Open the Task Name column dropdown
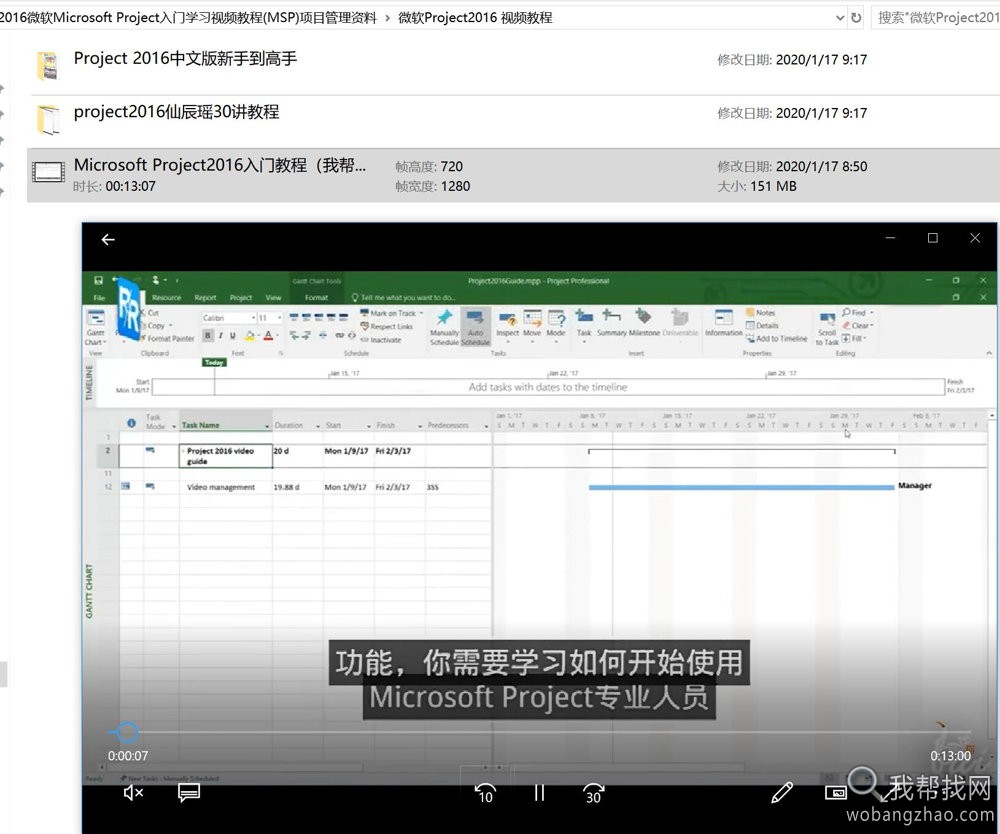 [267, 426]
